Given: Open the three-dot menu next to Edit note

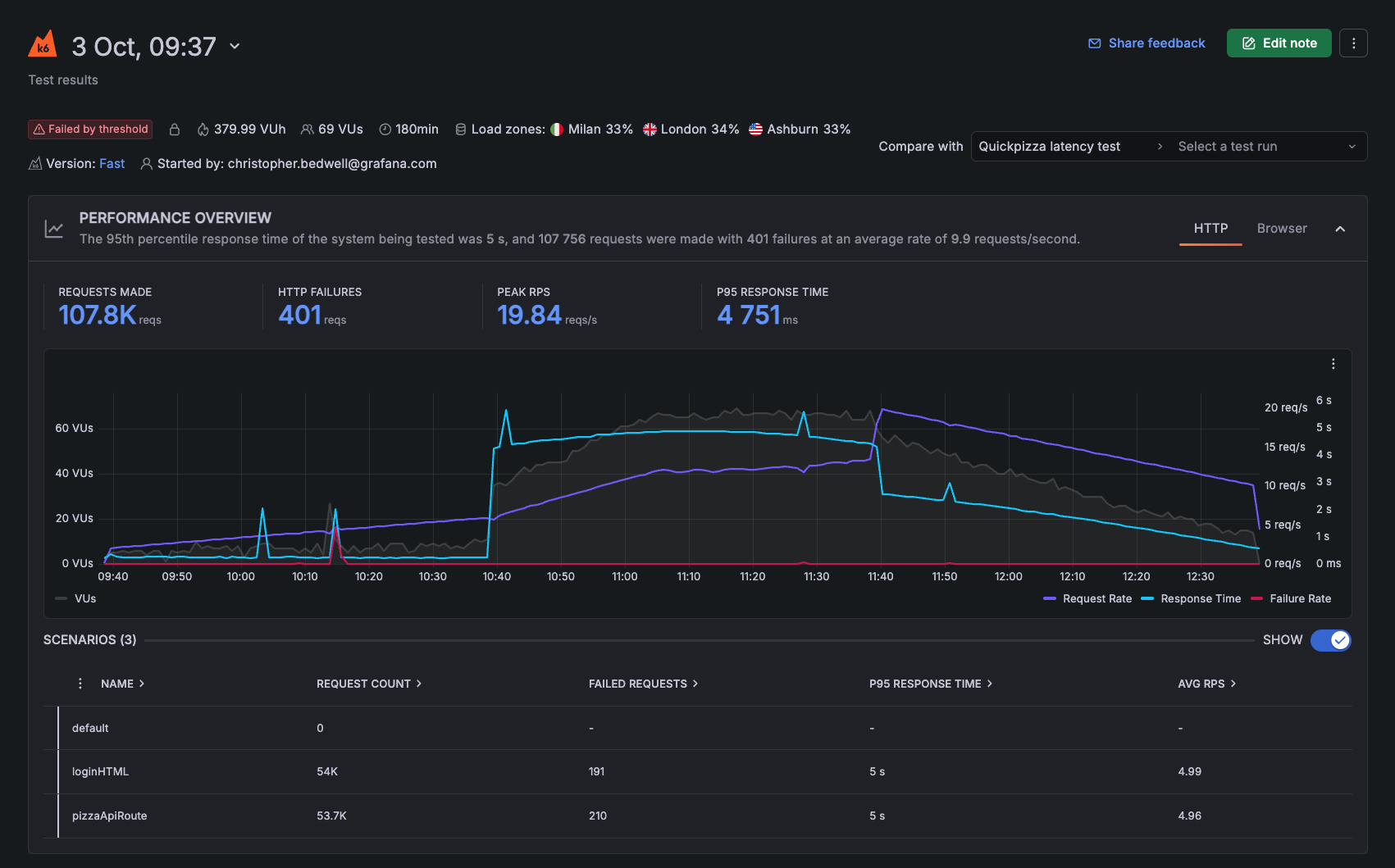Looking at the screenshot, I should pyautogui.click(x=1353, y=43).
